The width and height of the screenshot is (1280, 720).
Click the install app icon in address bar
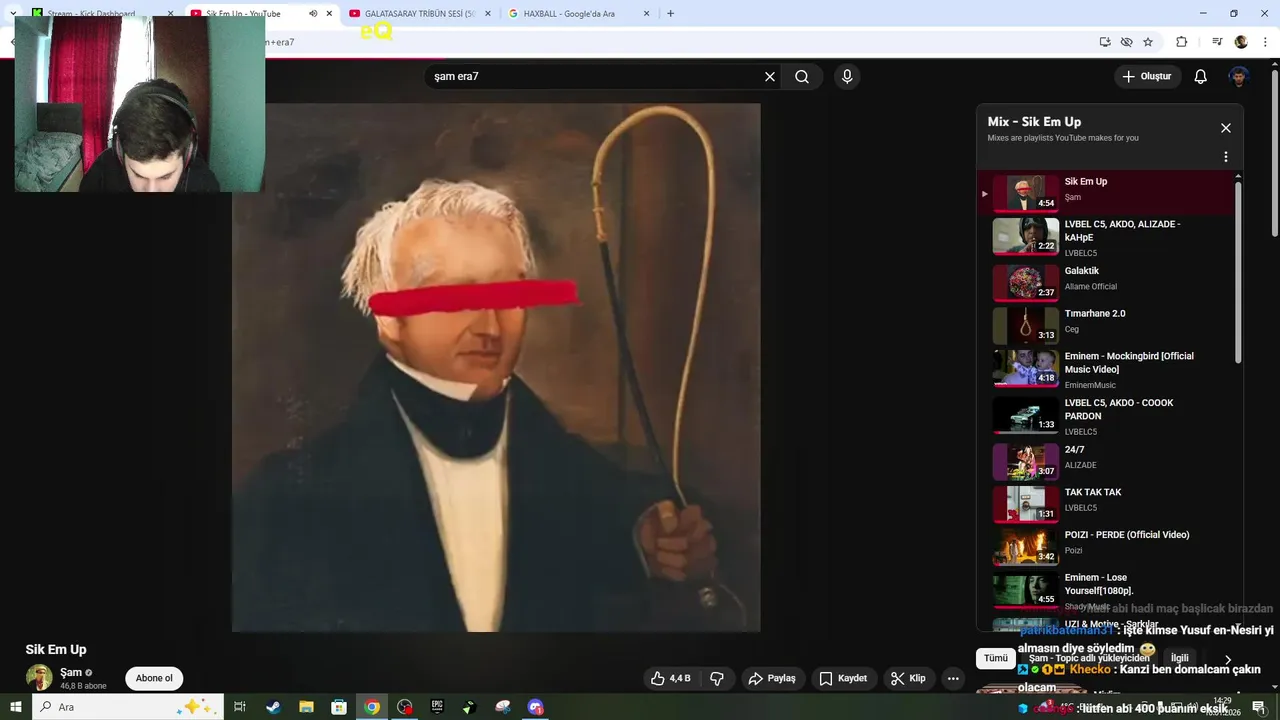(x=1105, y=42)
